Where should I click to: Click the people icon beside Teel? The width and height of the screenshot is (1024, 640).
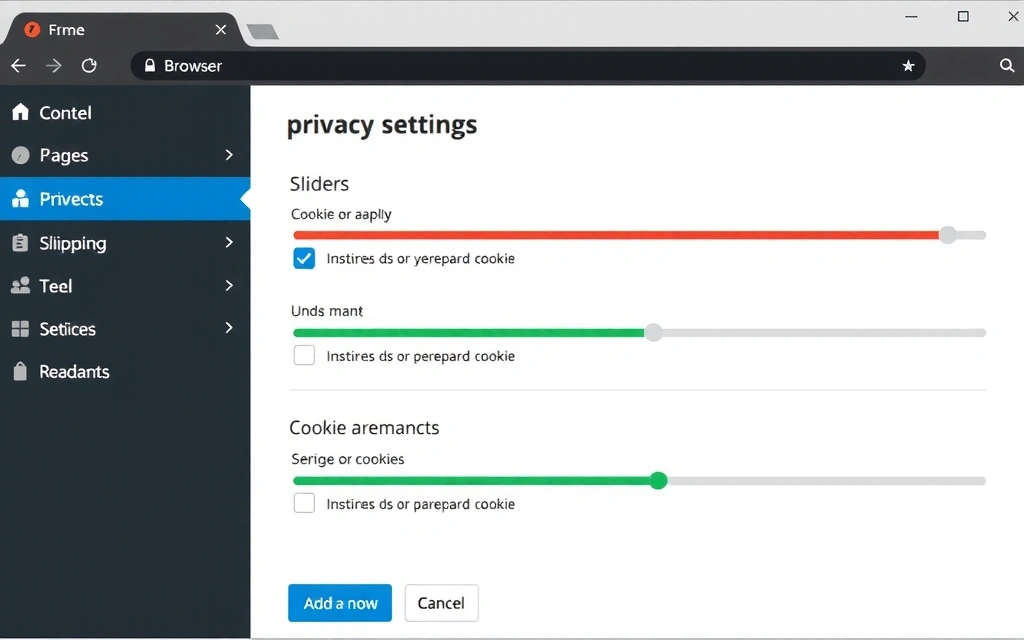(x=20, y=286)
